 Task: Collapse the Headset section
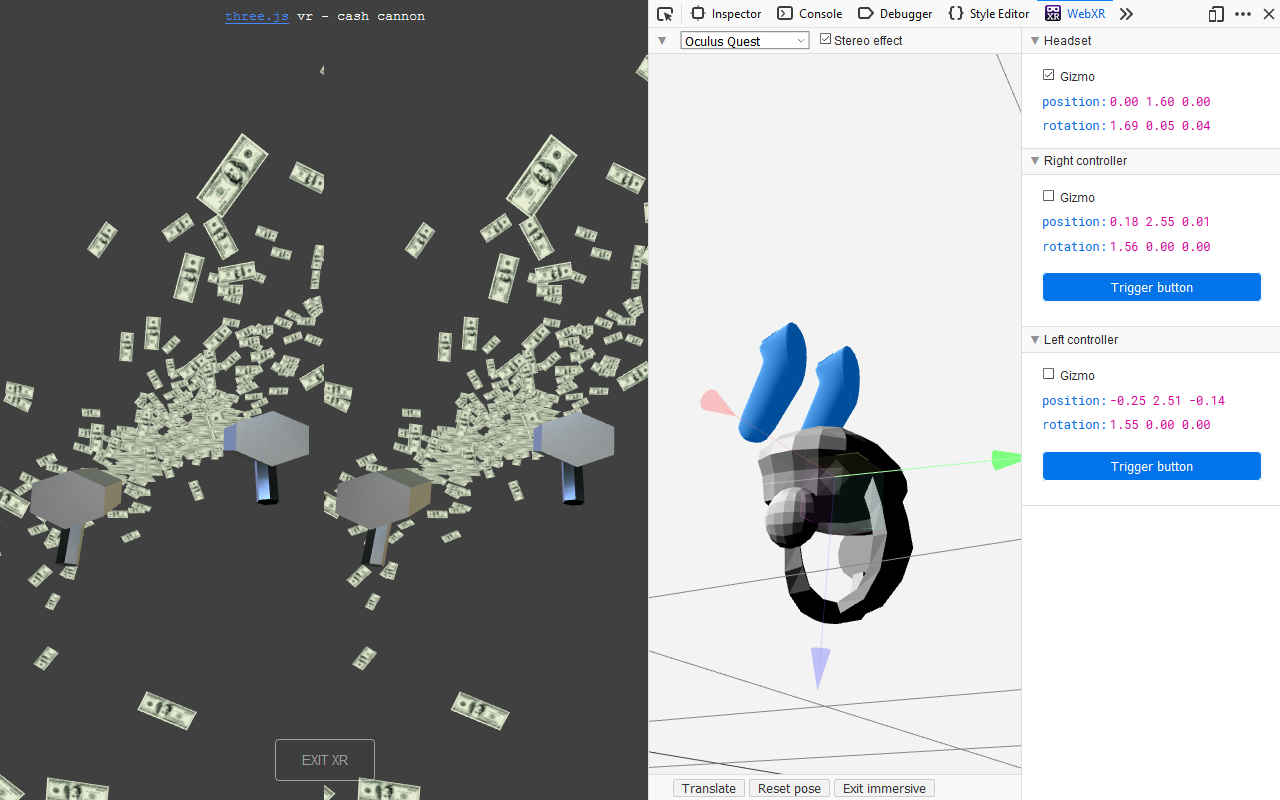click(1035, 41)
